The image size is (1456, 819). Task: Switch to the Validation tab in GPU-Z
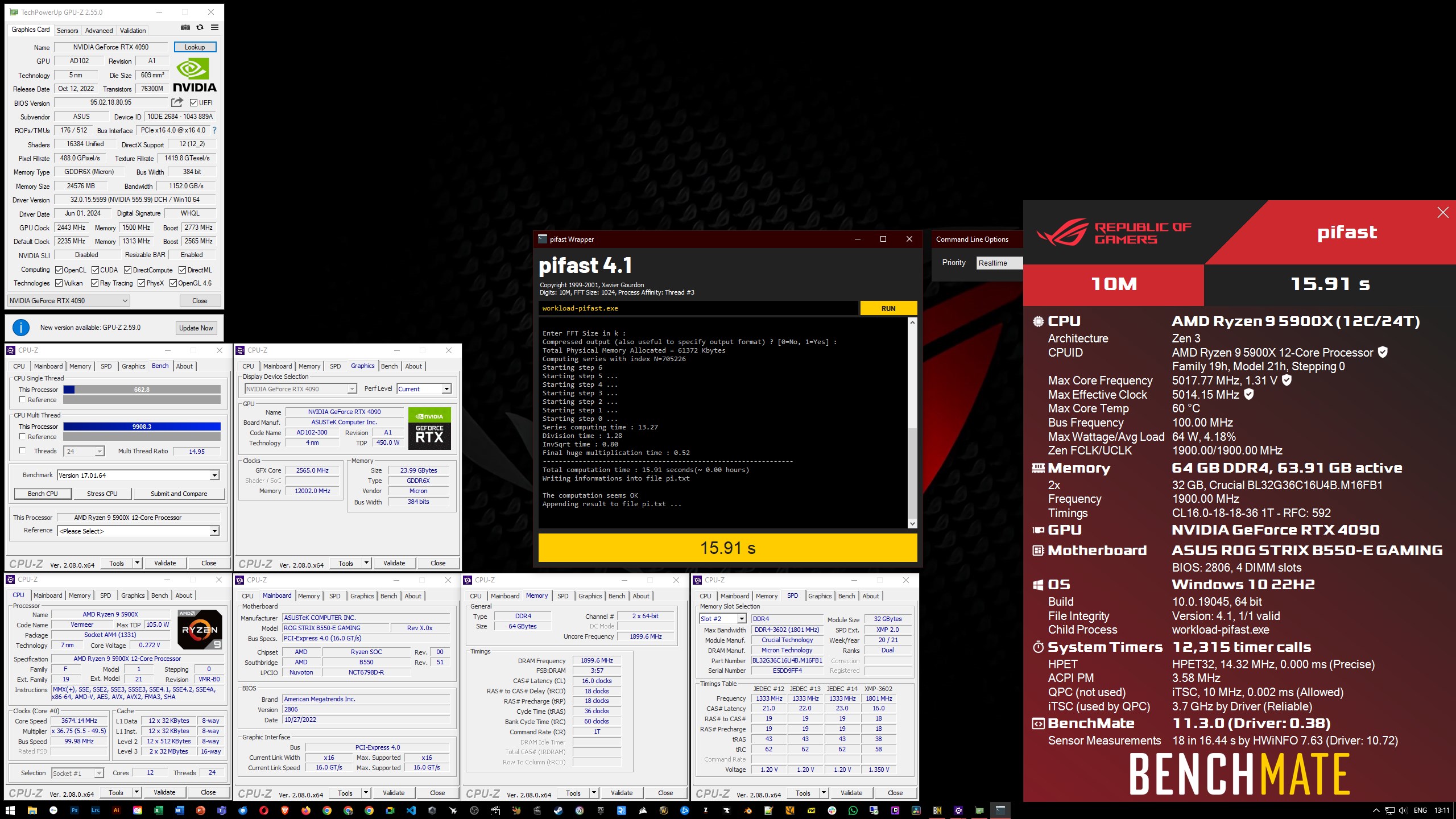coord(133,31)
